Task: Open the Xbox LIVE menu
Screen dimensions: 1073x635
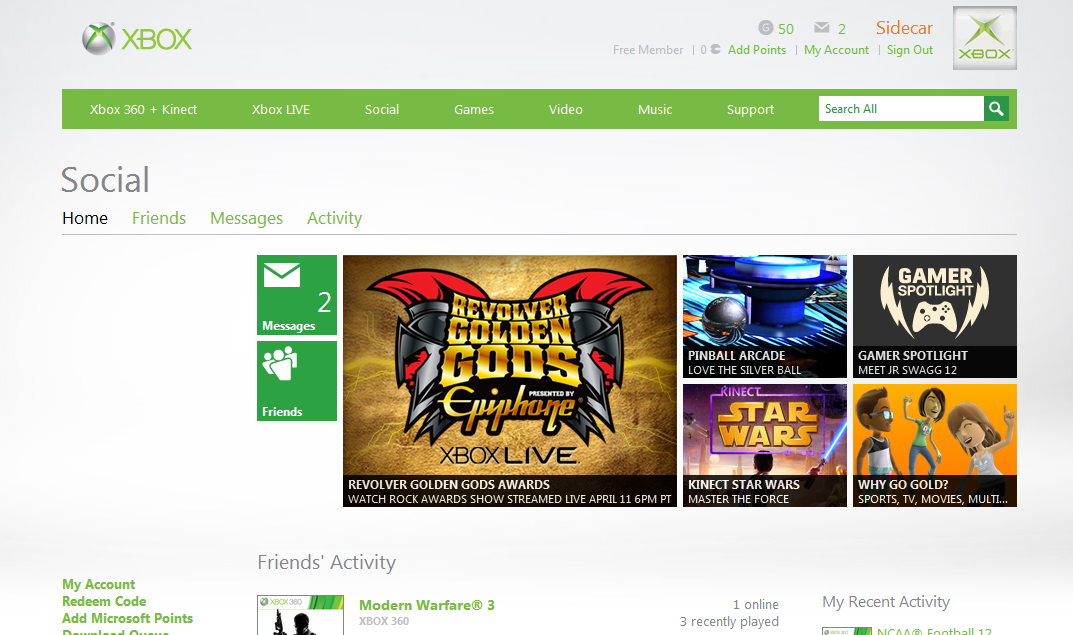Action: (281, 109)
